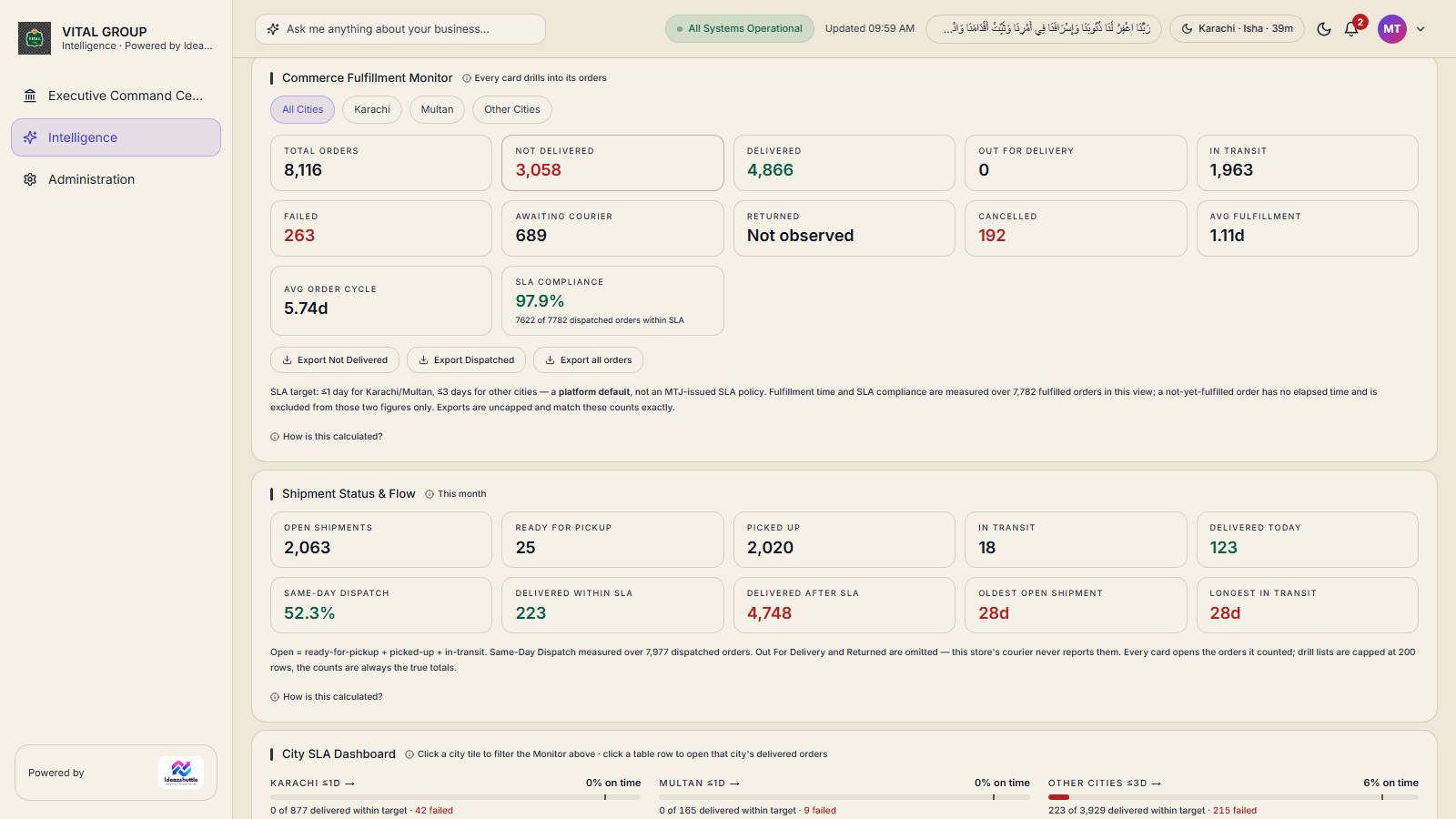The height and width of the screenshot is (819, 1456).
Task: Filter the monitor by Multan chip
Action: pos(437,109)
